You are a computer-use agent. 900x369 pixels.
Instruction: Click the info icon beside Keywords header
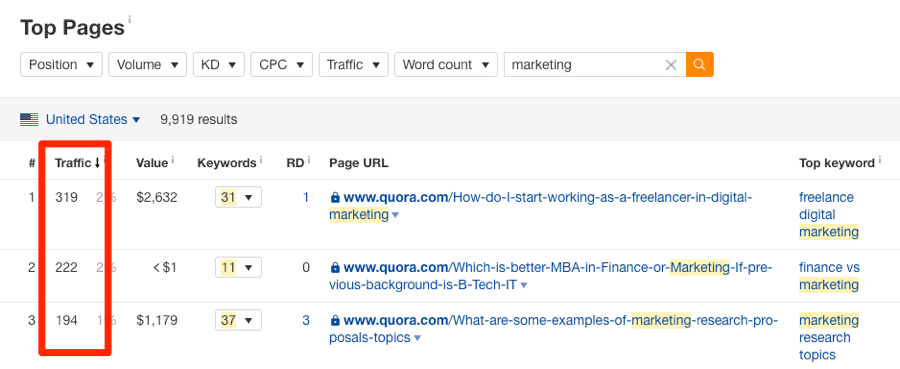click(x=261, y=160)
